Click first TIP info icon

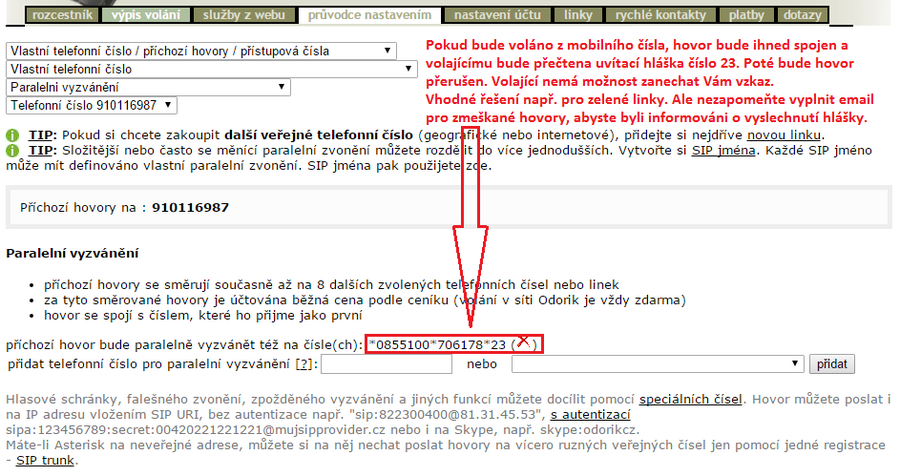[13, 136]
